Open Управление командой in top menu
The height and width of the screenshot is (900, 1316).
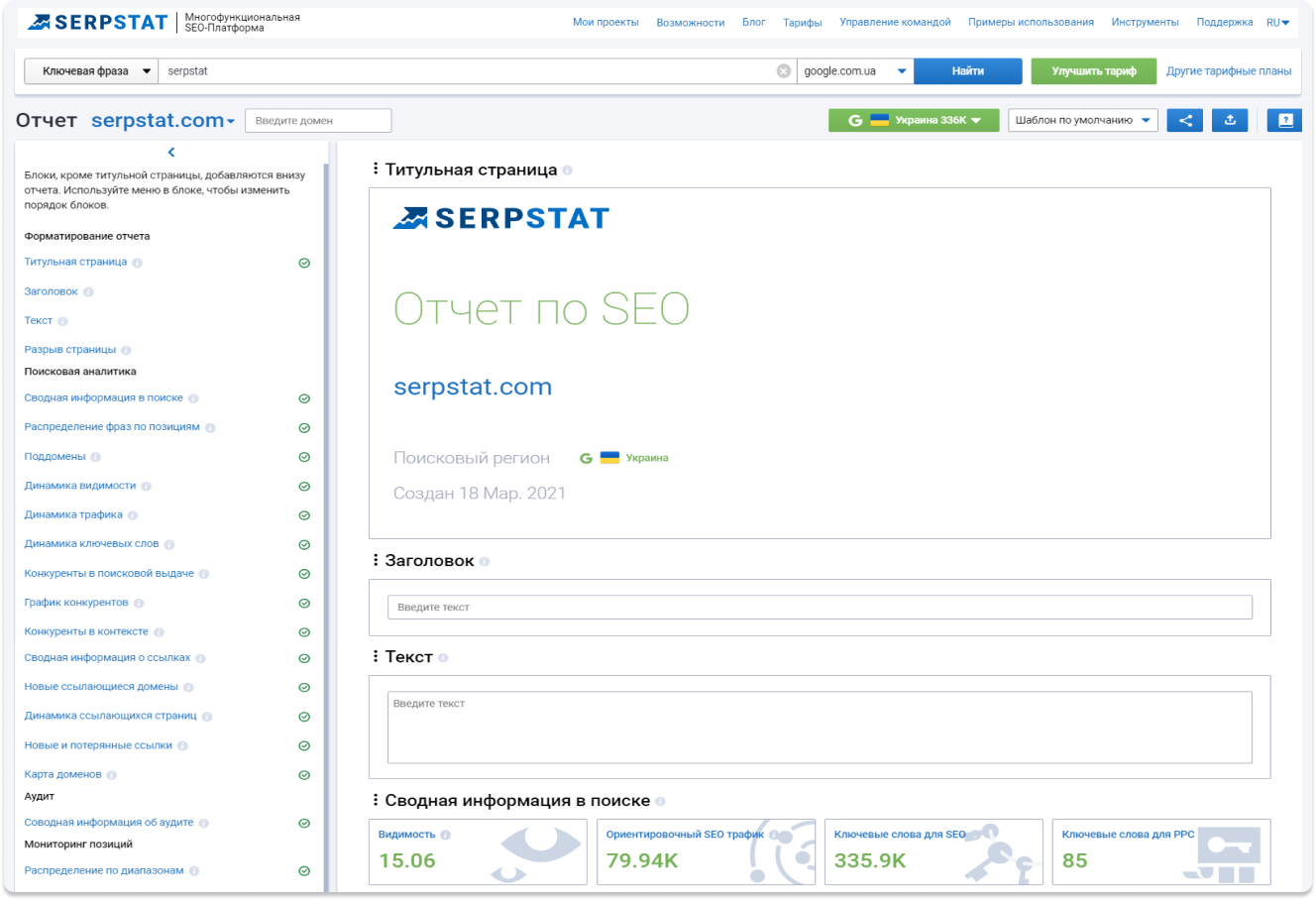895,22
